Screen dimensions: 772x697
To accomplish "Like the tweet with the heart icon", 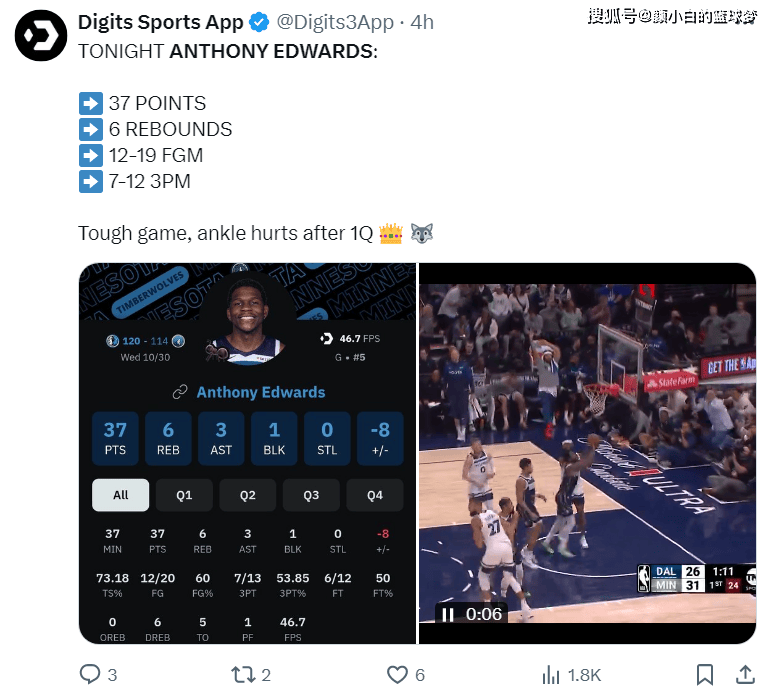I will click(397, 674).
